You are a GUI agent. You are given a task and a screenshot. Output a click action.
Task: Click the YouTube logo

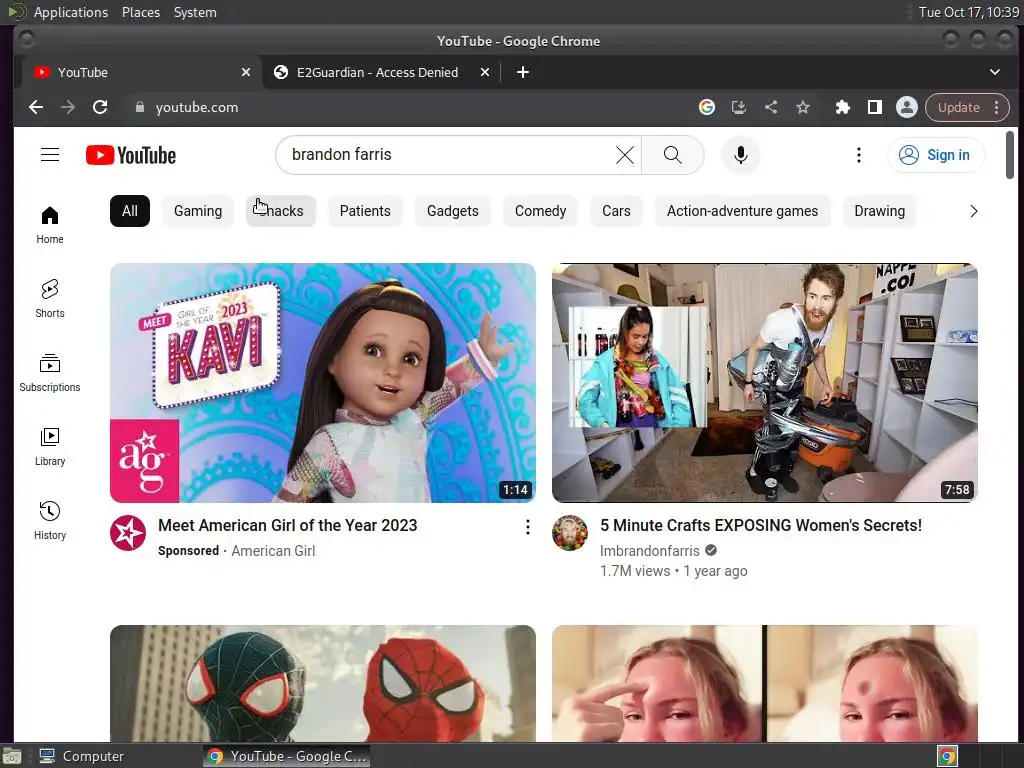coord(131,155)
